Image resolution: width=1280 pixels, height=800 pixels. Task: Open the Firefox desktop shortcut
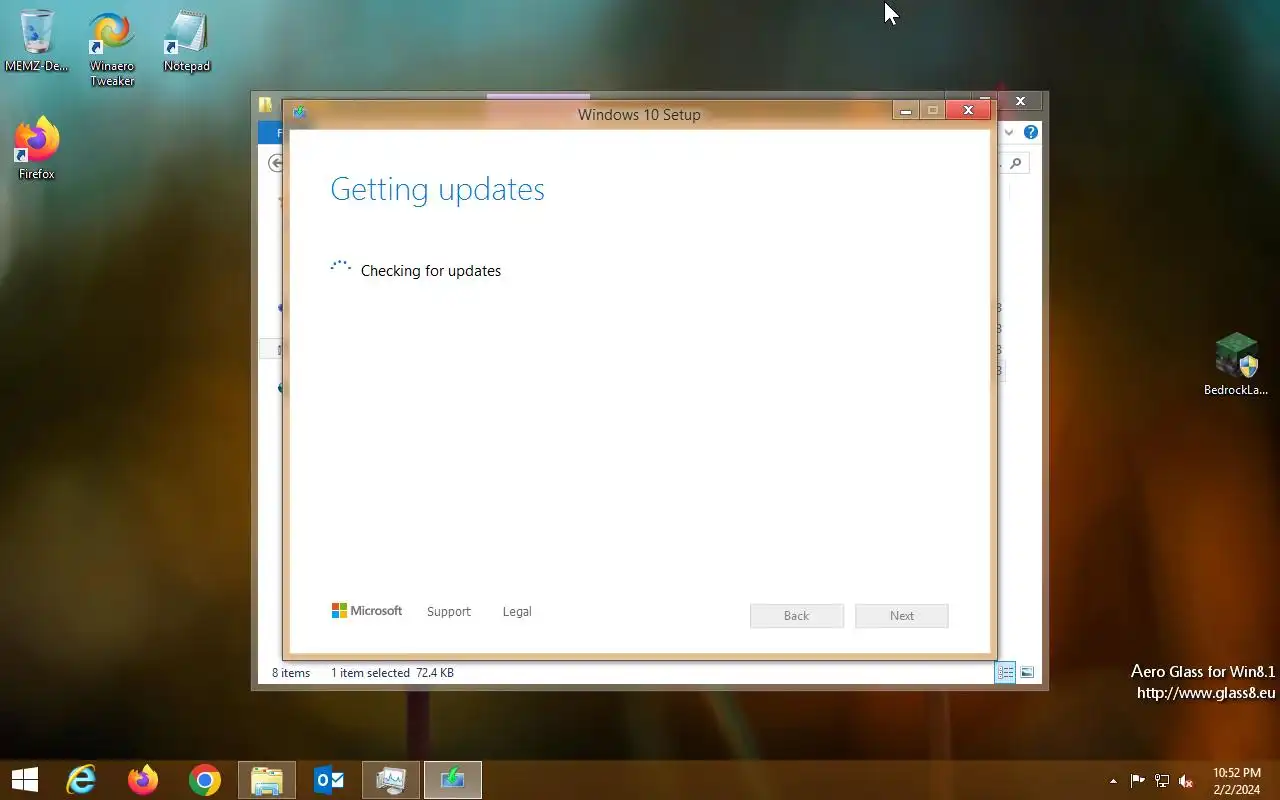pos(37,149)
